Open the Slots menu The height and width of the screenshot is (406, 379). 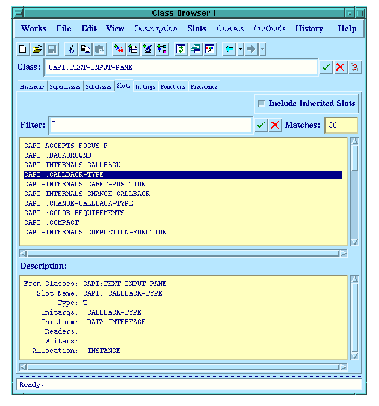(x=197, y=28)
